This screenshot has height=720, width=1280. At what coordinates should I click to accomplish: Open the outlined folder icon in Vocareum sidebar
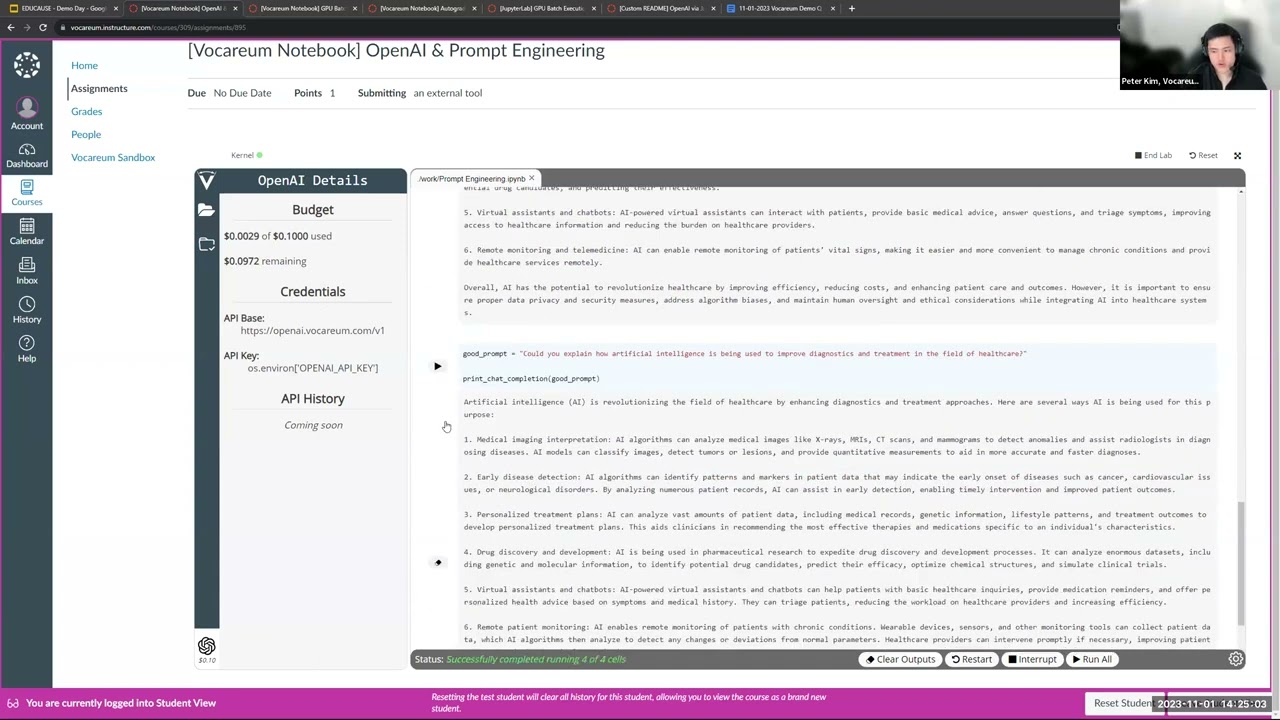[x=206, y=244]
